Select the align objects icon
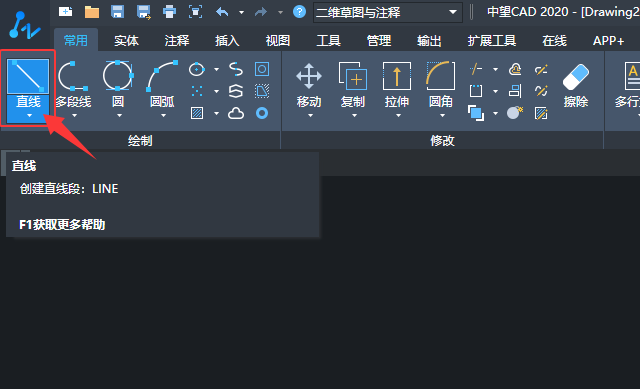This screenshot has height=389, width=640. coord(515,91)
